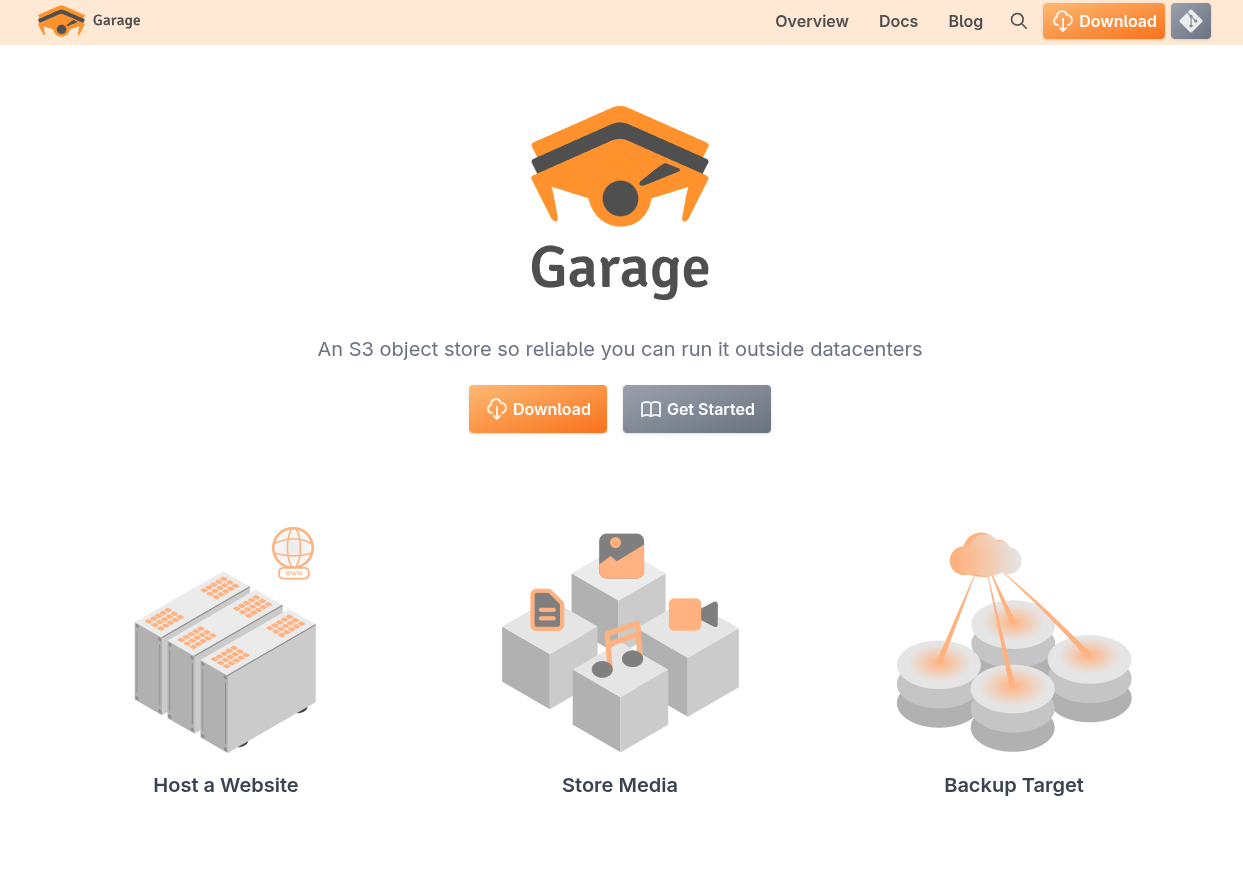Click the Garage text in the navbar
This screenshot has width=1243, height=885.
coord(116,21)
